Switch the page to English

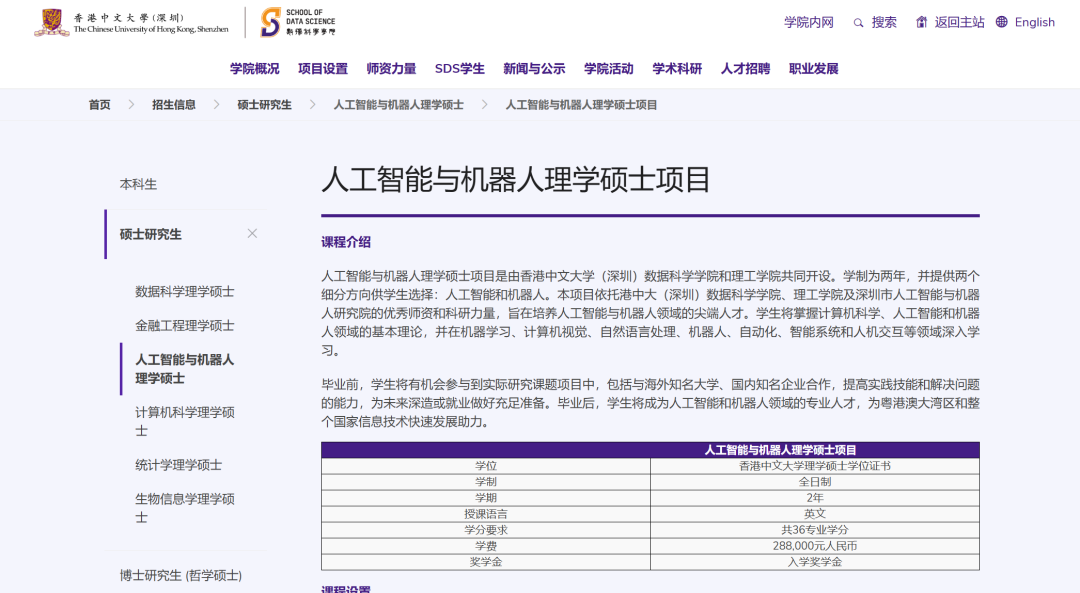[1035, 21]
